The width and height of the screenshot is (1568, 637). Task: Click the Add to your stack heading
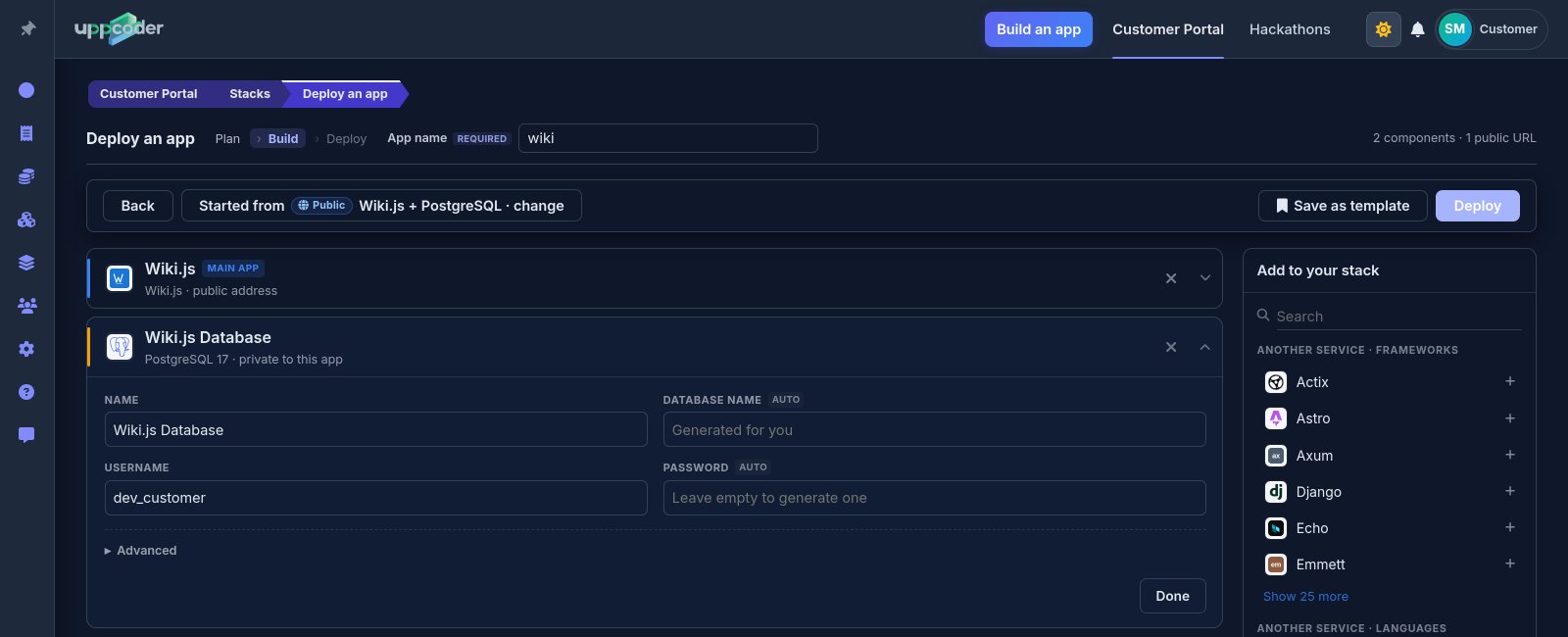(x=1317, y=270)
